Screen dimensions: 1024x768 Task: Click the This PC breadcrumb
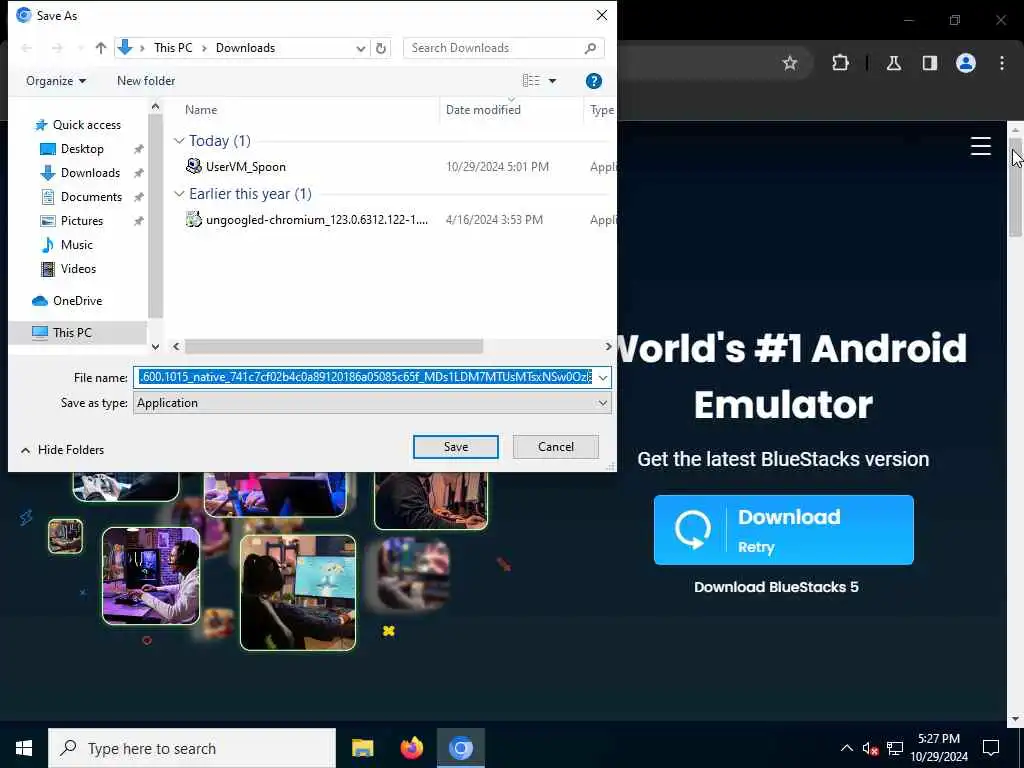[173, 48]
